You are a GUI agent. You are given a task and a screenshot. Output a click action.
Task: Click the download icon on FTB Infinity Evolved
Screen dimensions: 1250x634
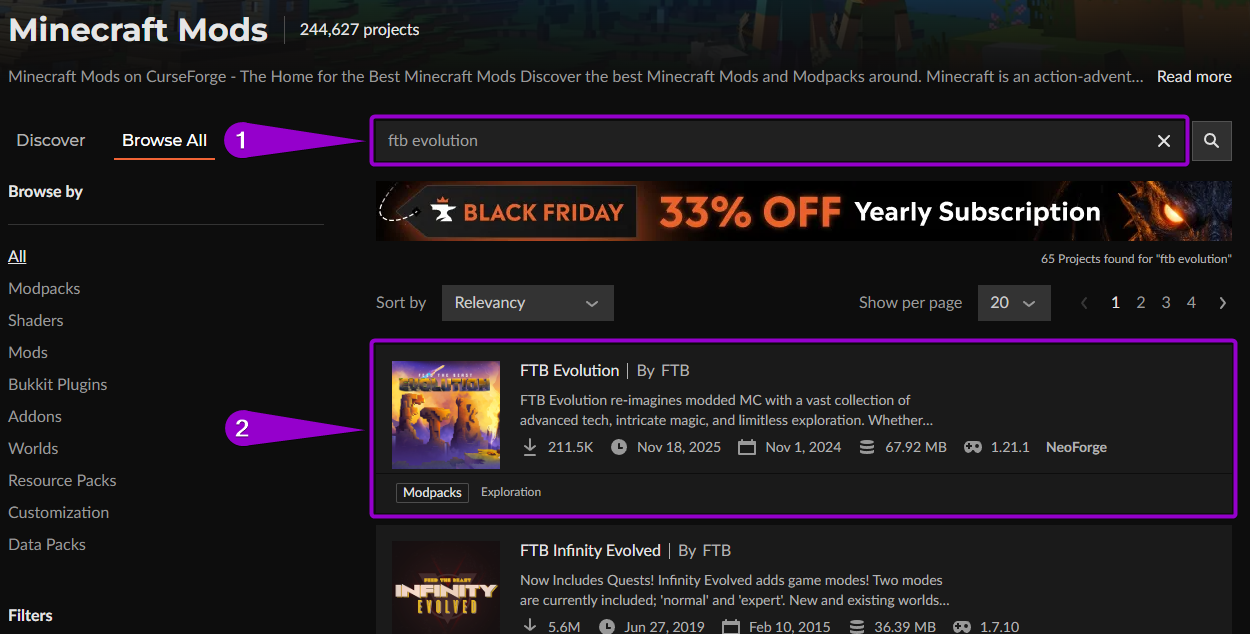[x=530, y=627]
